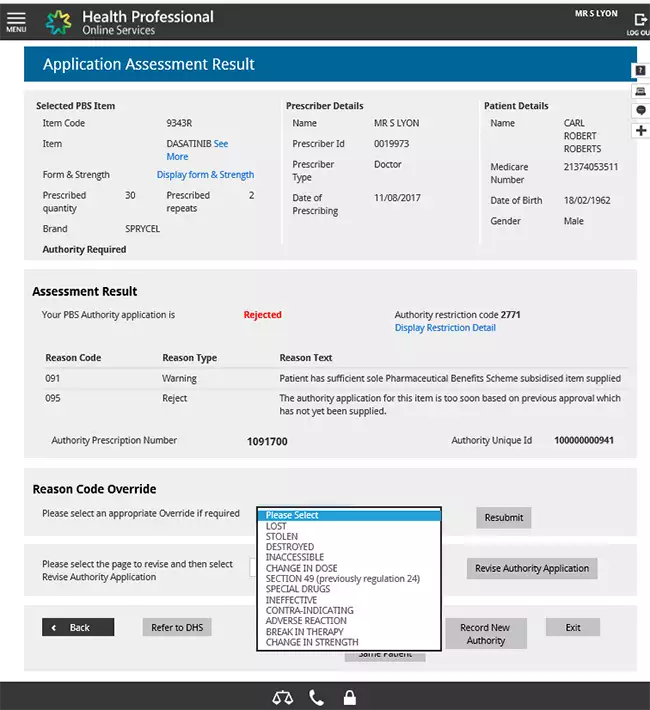The height and width of the screenshot is (710, 650).
Task: Choose CHANGE IN DOSE override option
Action: [x=301, y=568]
